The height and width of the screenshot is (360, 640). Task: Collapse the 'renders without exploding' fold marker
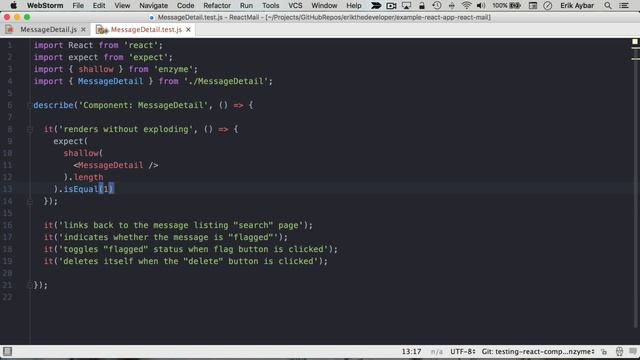[x=29, y=129]
